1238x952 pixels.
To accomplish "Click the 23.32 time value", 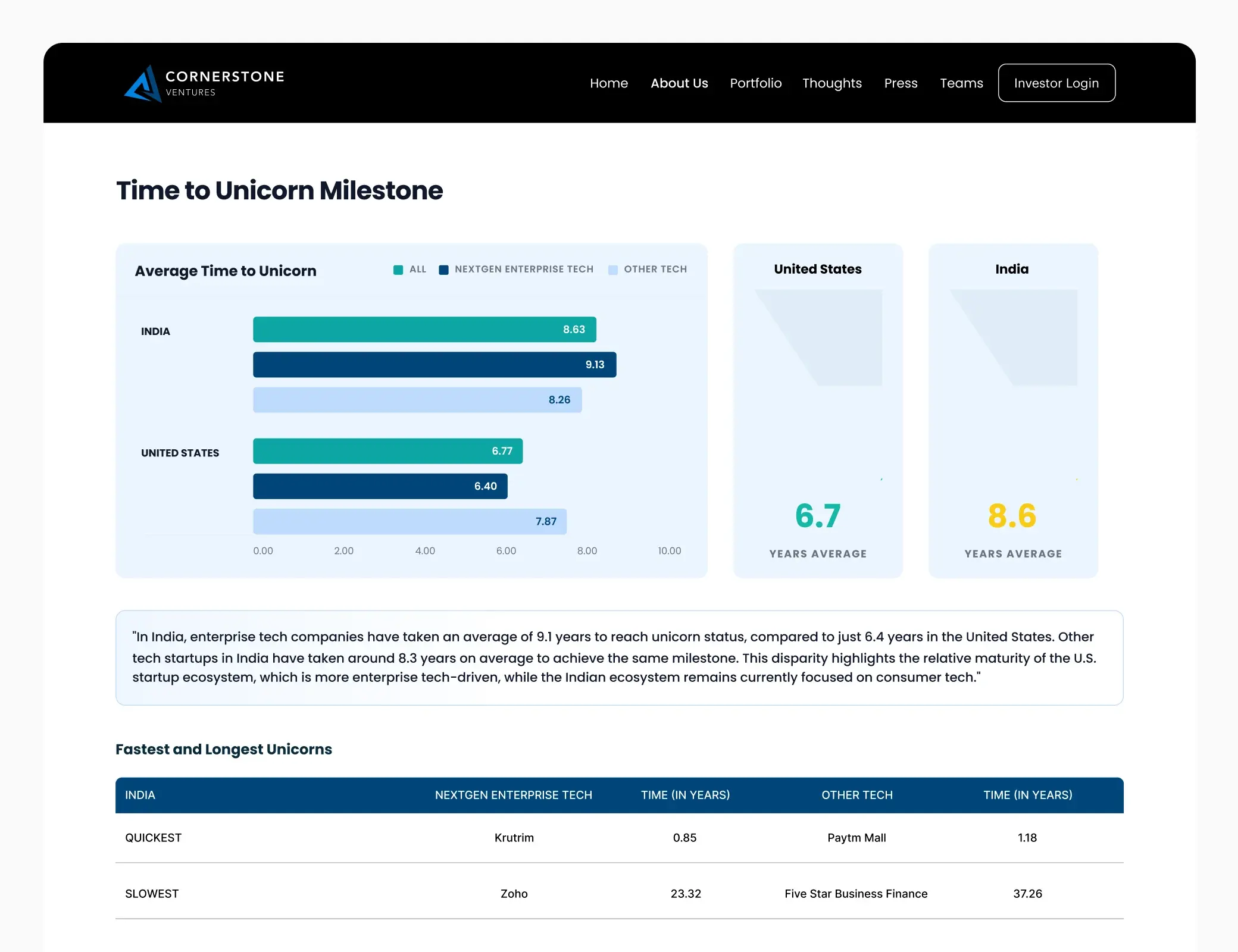I will coord(686,894).
